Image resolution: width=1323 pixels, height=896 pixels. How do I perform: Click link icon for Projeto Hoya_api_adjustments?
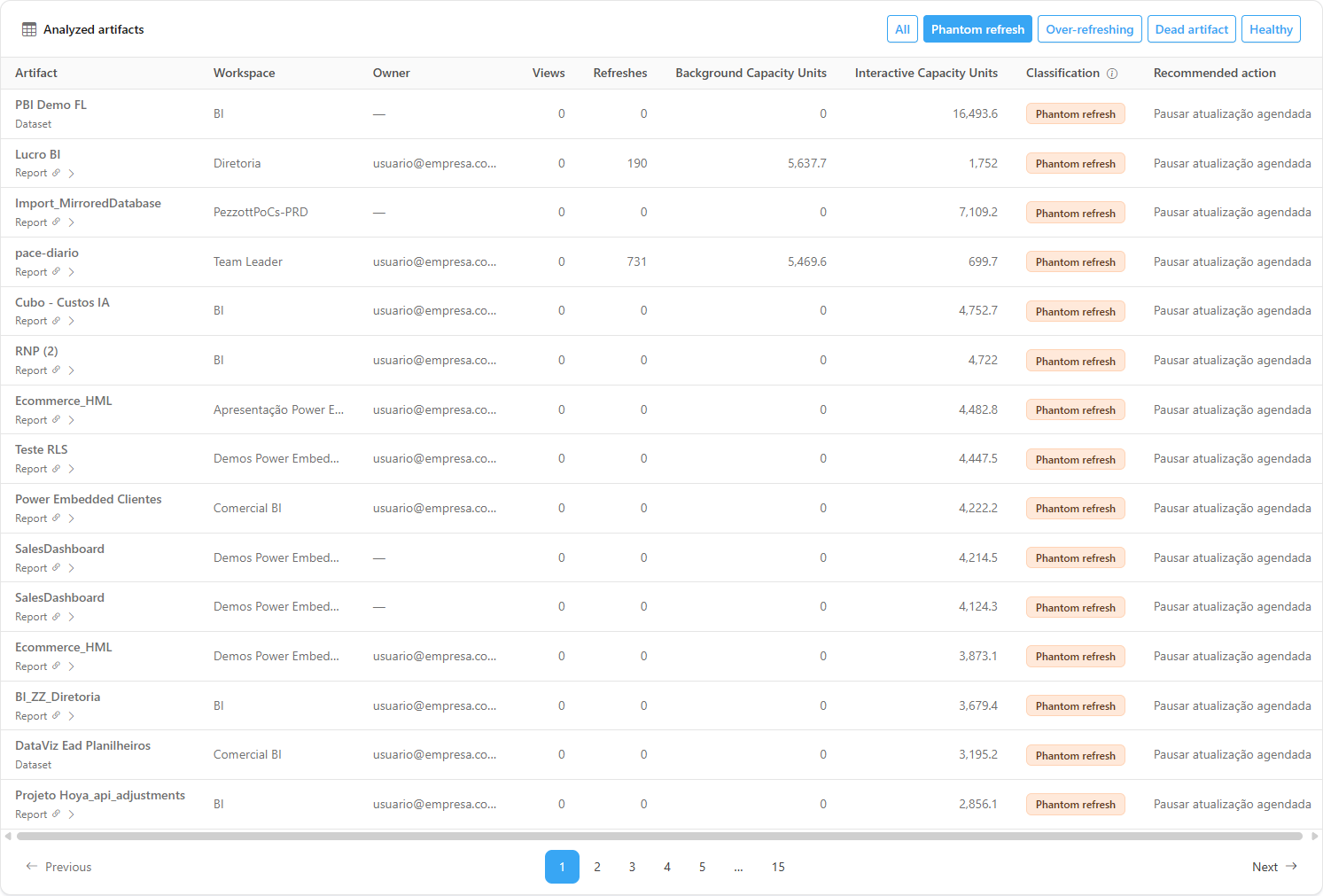57,814
